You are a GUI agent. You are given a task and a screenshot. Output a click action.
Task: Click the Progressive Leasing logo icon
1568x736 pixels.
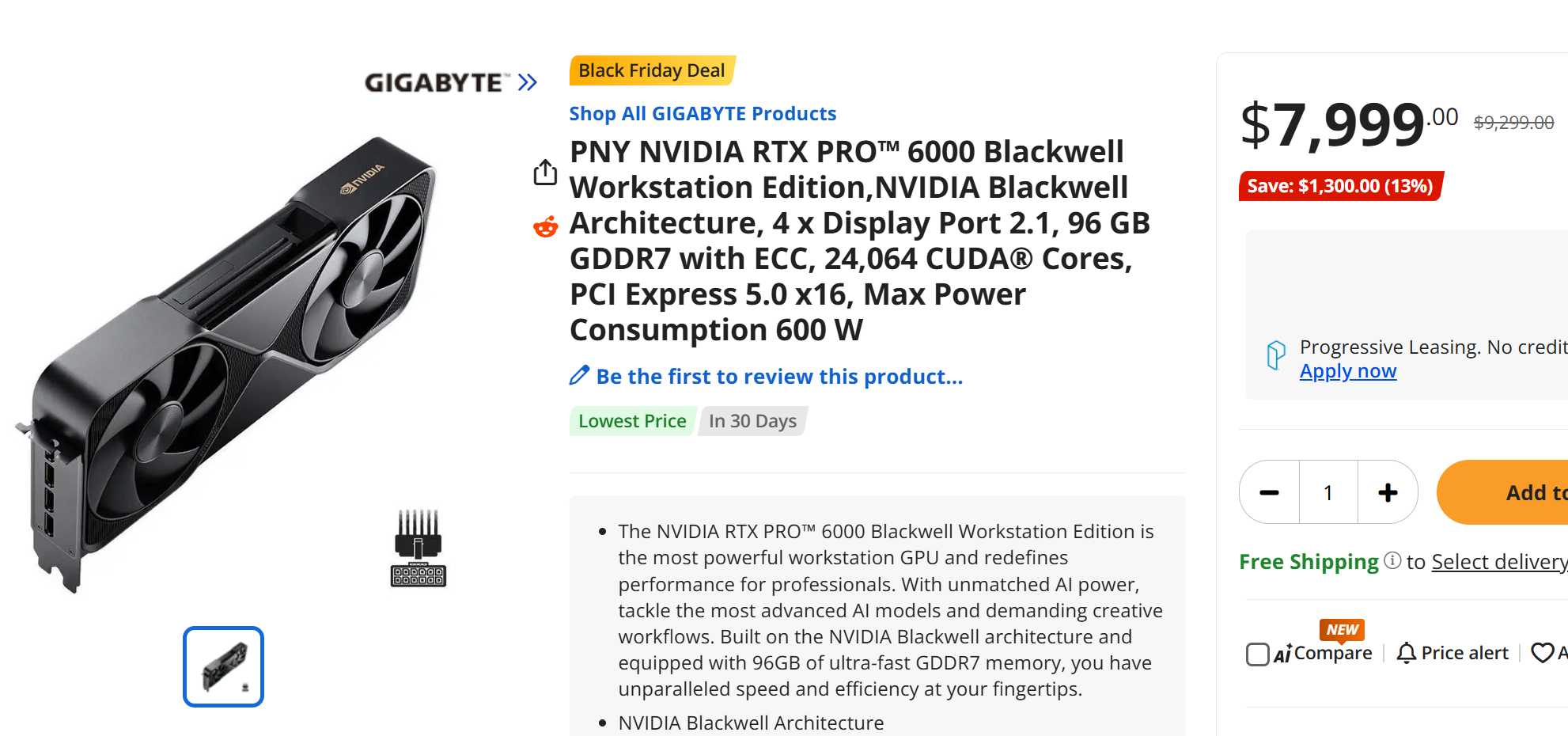click(x=1275, y=355)
